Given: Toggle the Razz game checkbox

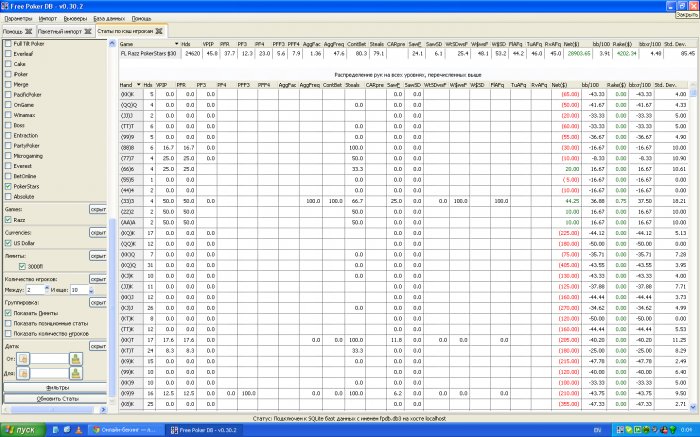Looking at the screenshot, I should pyautogui.click(x=8, y=220).
